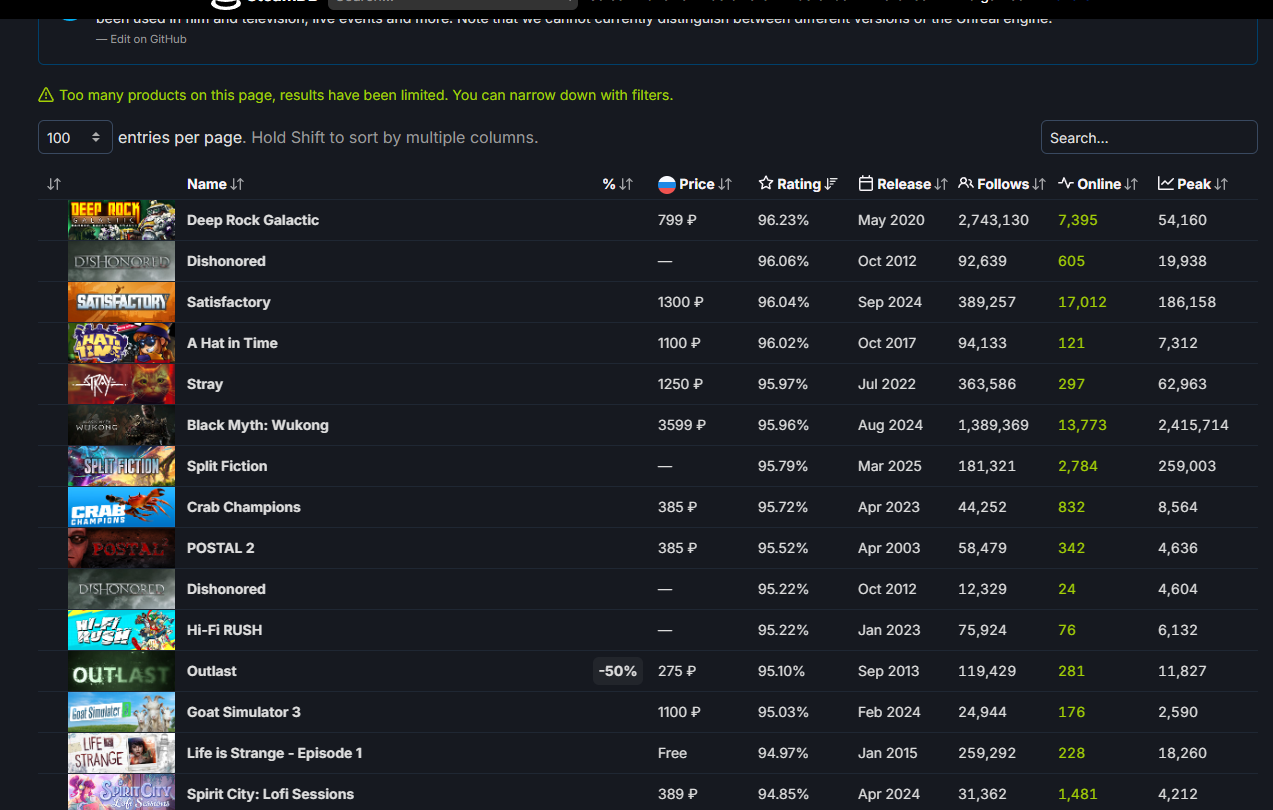
Task: Open the Spirit City: Lofi Sessions thumbnail
Action: tap(121, 792)
